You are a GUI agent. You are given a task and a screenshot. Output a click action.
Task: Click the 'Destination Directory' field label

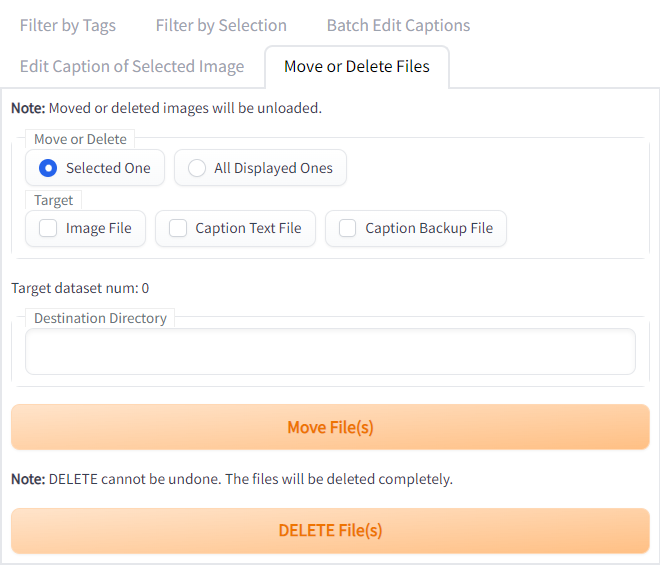click(100, 318)
